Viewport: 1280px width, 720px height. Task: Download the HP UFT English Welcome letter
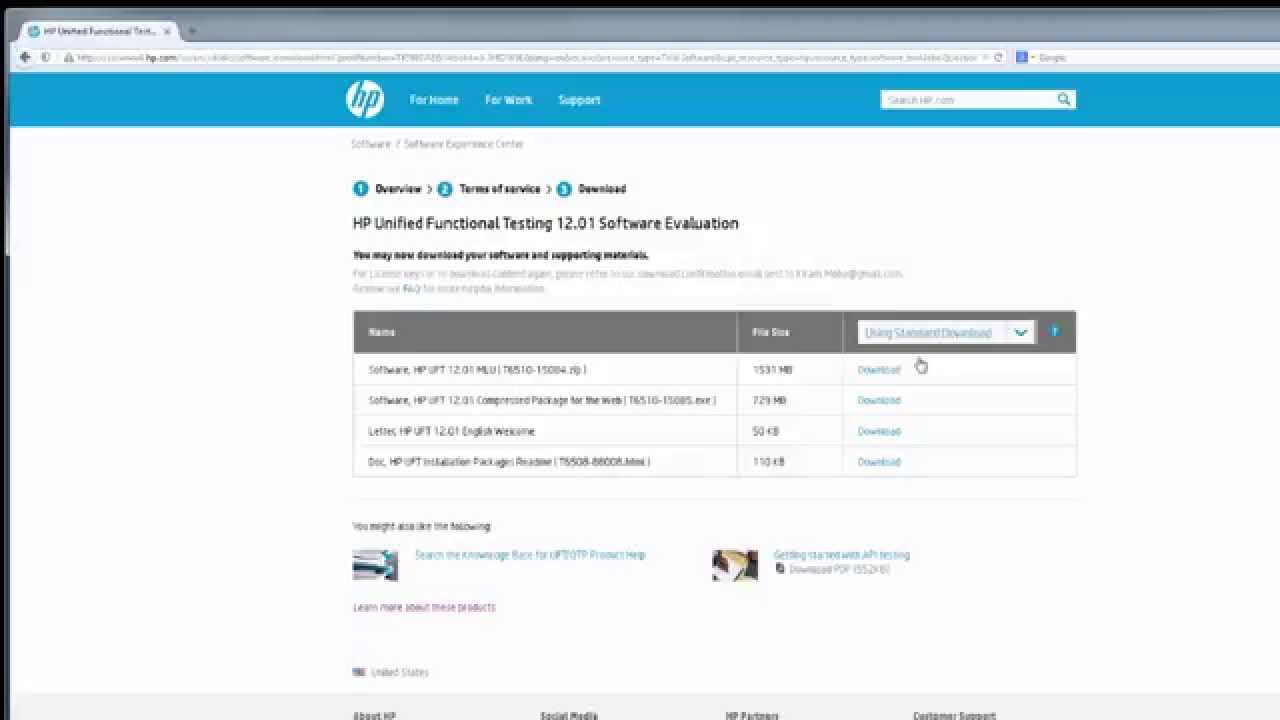[x=879, y=431]
